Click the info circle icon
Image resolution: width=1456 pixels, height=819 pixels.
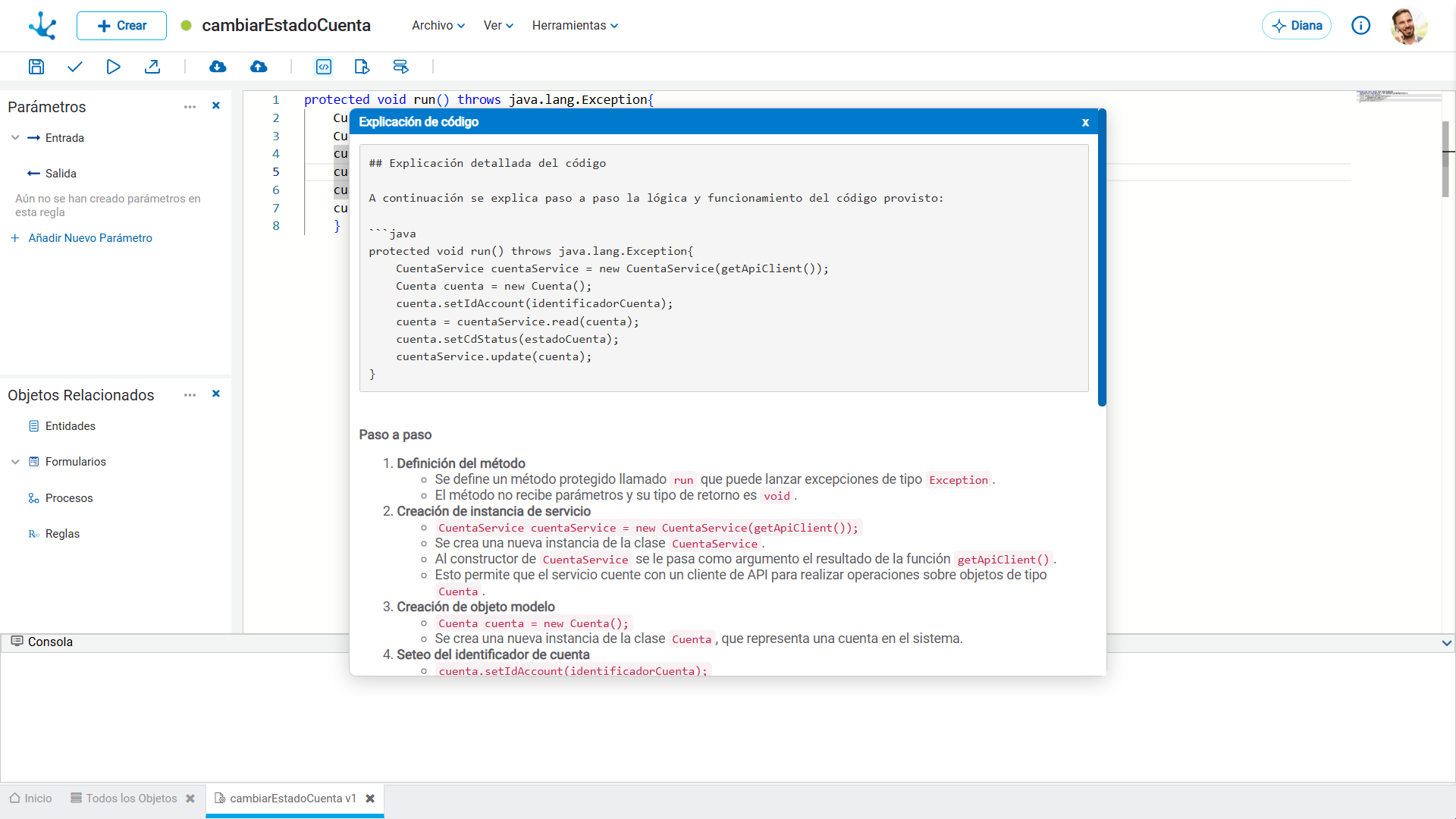point(1360,26)
